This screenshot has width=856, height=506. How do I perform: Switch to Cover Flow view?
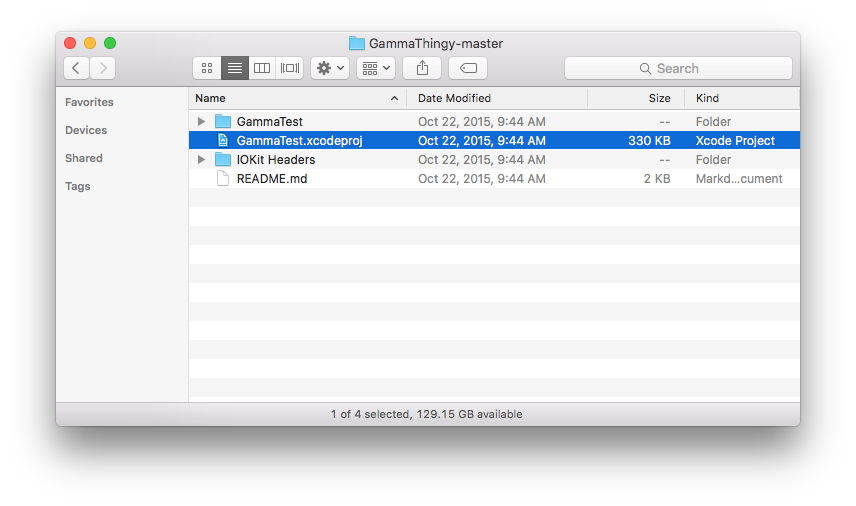[x=289, y=68]
